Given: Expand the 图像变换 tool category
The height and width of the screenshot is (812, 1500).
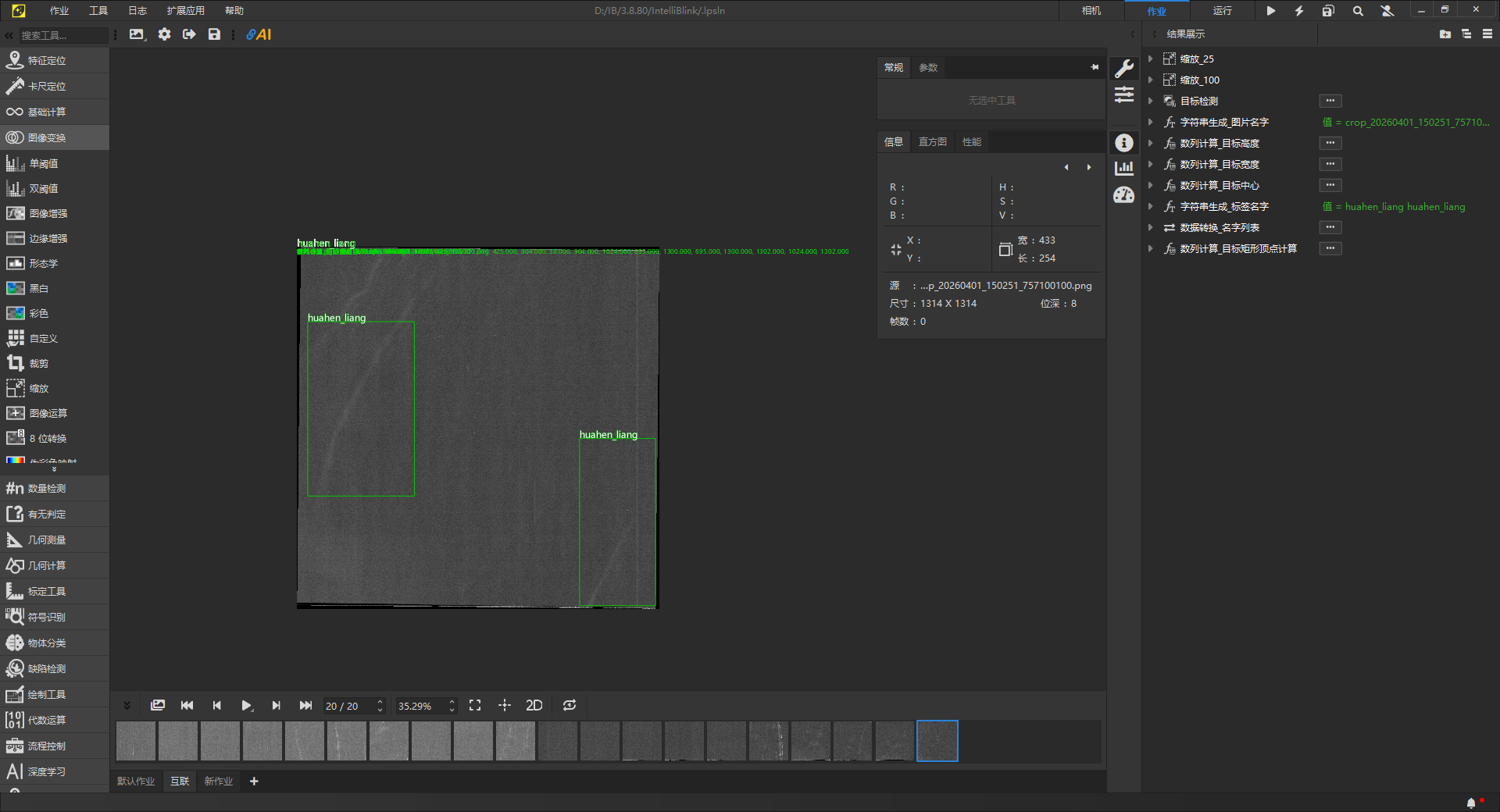Looking at the screenshot, I should (47, 137).
